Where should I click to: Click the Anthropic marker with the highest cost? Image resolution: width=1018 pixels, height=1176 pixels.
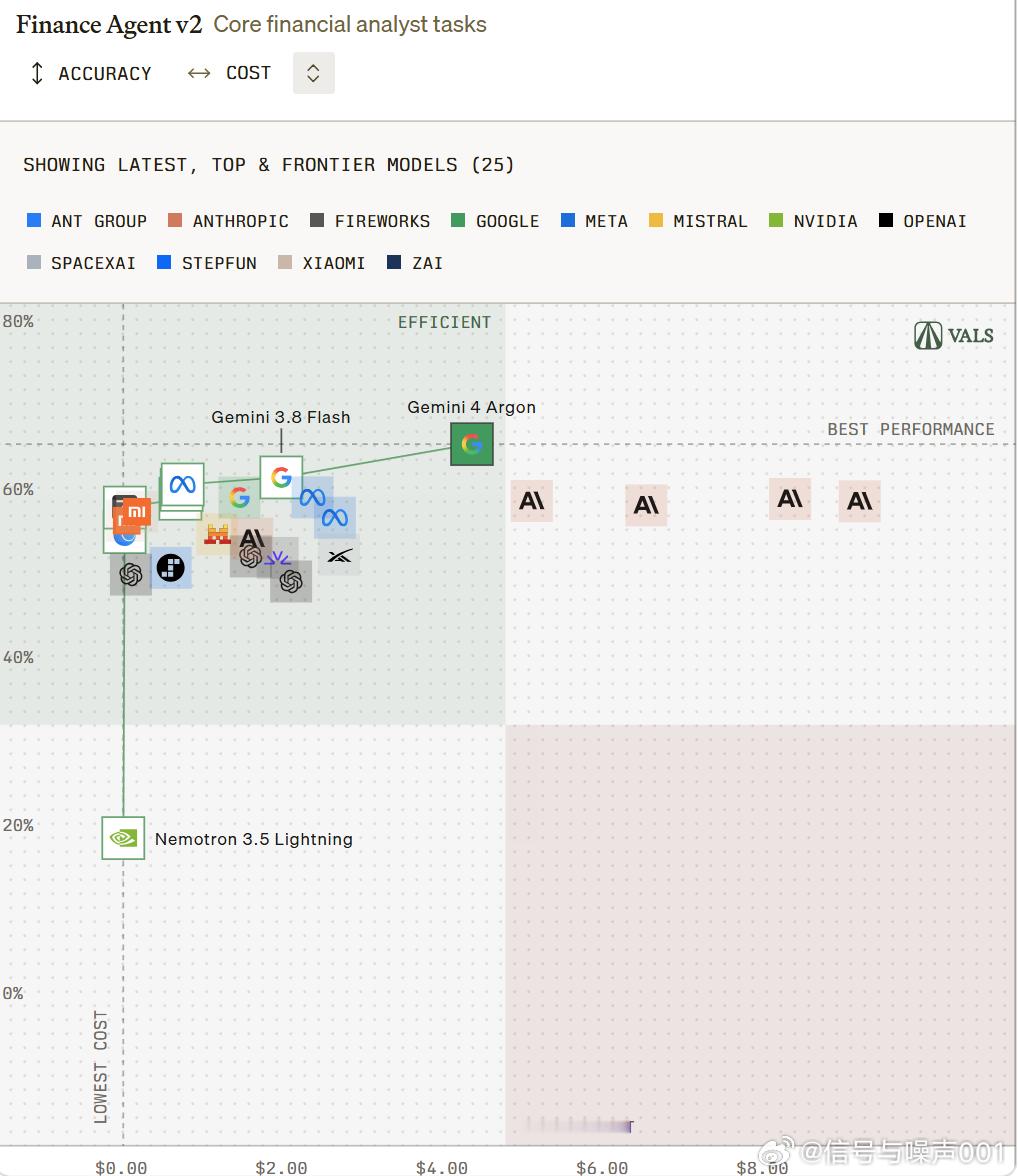click(859, 500)
